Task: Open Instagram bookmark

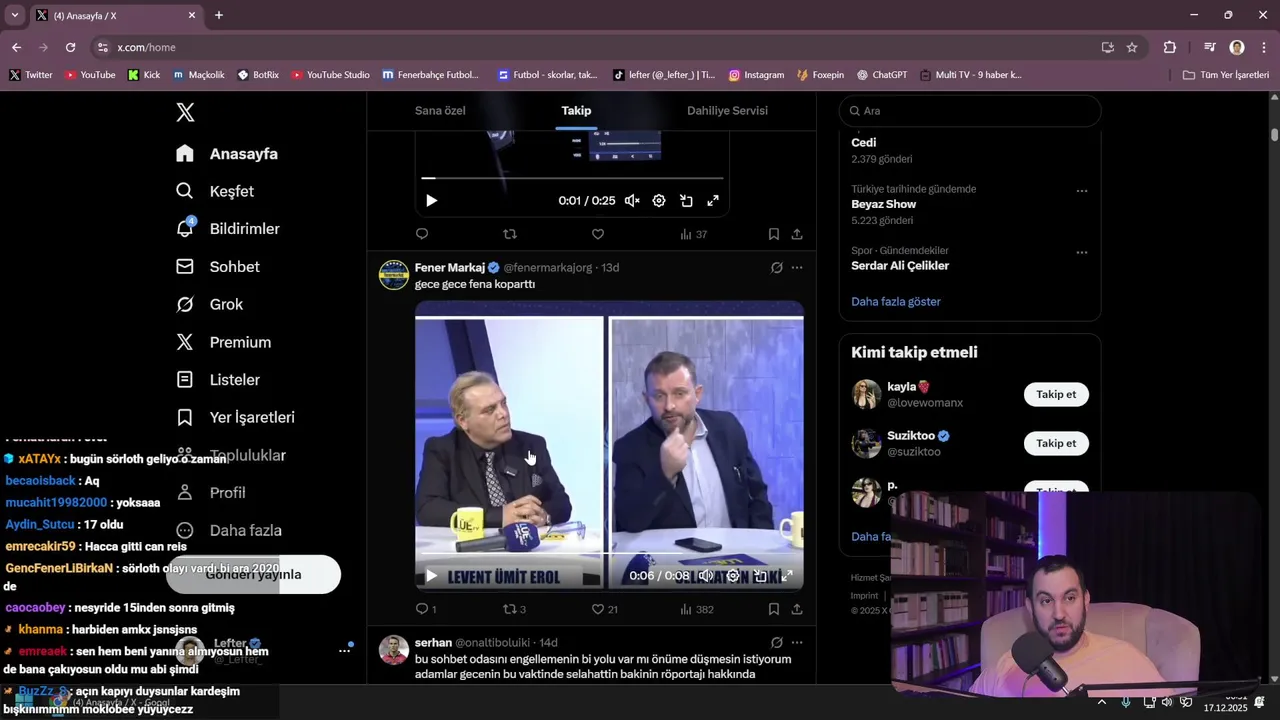Action: tap(756, 75)
